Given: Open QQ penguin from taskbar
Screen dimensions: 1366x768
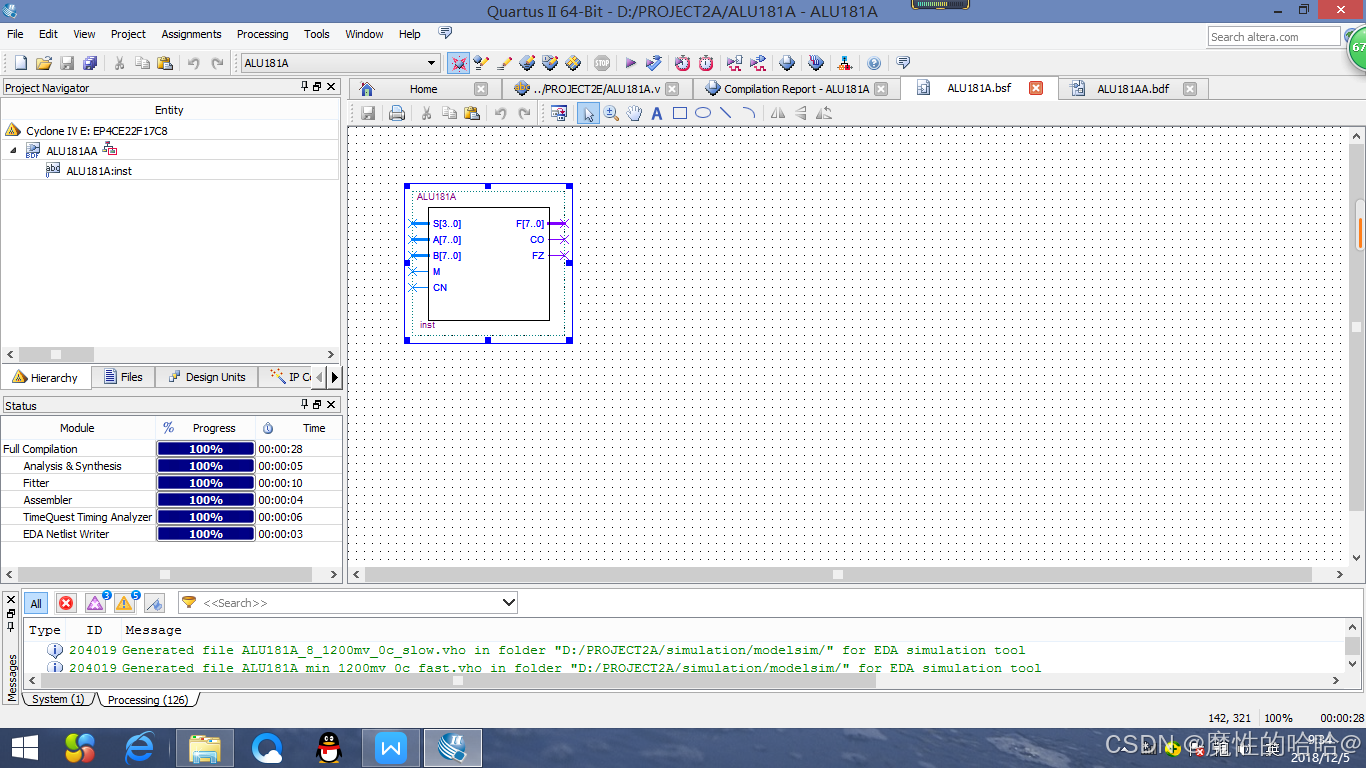Looking at the screenshot, I should tap(328, 747).
